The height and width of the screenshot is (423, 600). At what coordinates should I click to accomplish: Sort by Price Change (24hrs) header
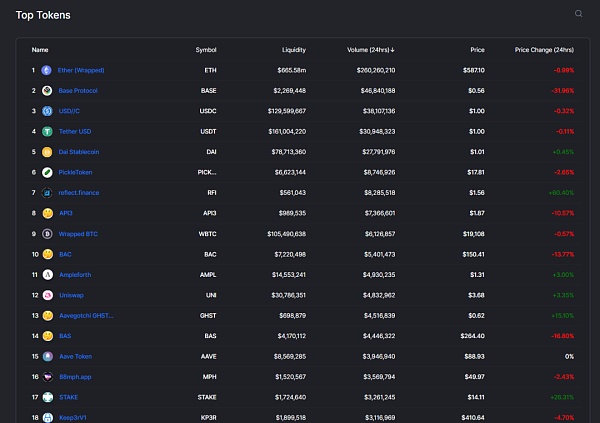click(544, 50)
